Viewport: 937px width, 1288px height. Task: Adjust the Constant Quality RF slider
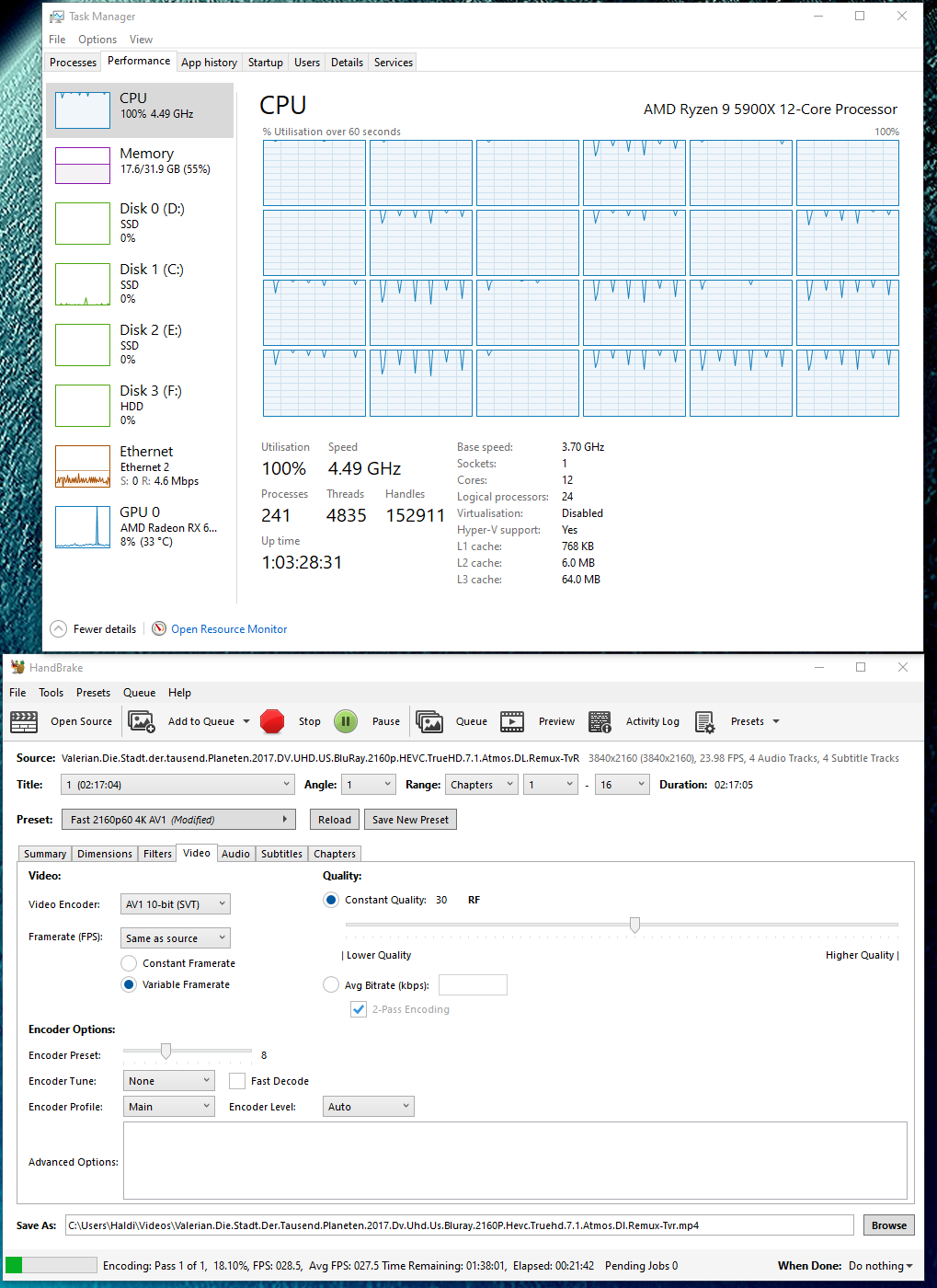(x=634, y=925)
